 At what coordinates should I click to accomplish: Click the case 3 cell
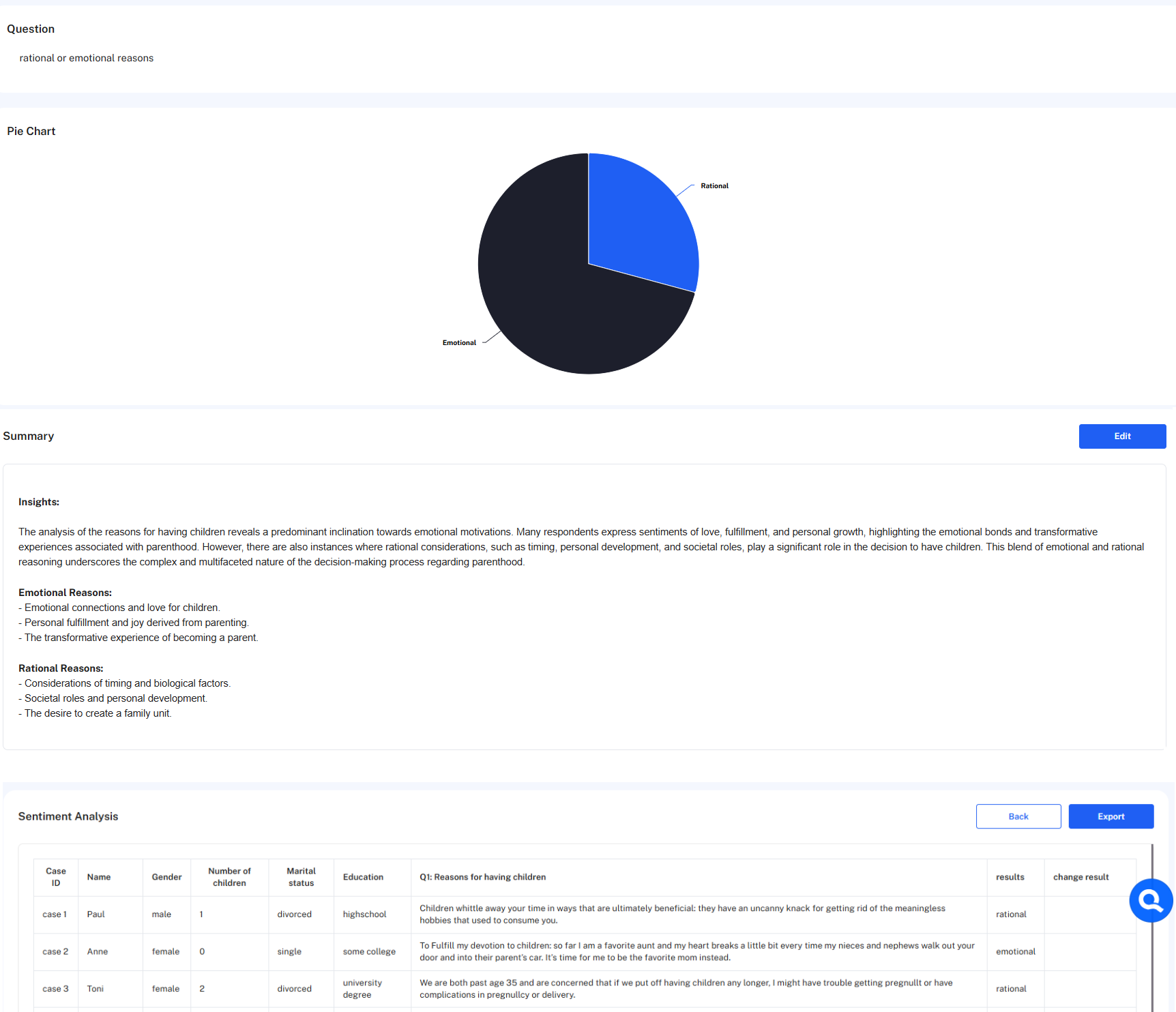click(x=56, y=989)
